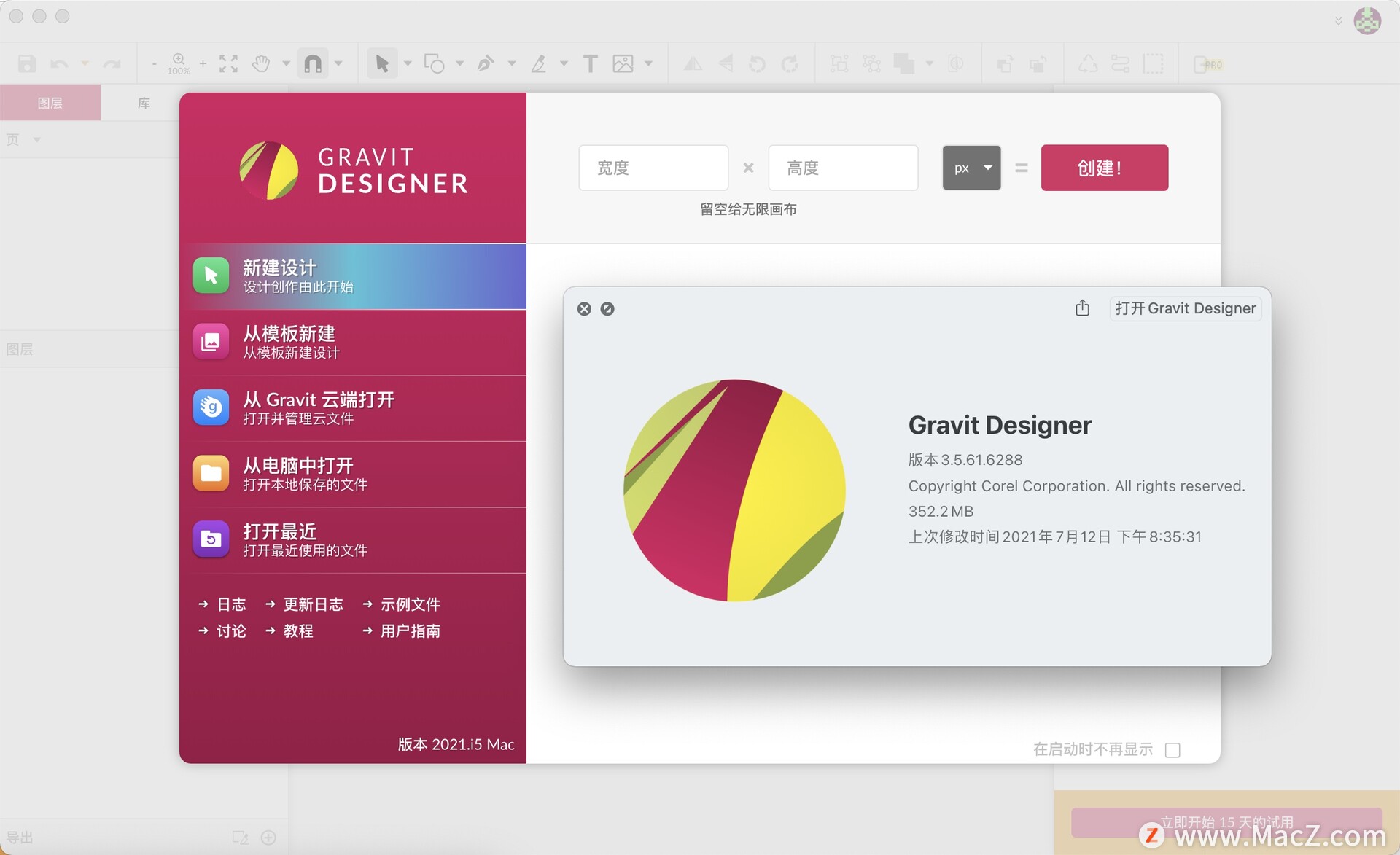Click the 高度 height input field
Screen dimensions: 1400x855
pos(843,168)
